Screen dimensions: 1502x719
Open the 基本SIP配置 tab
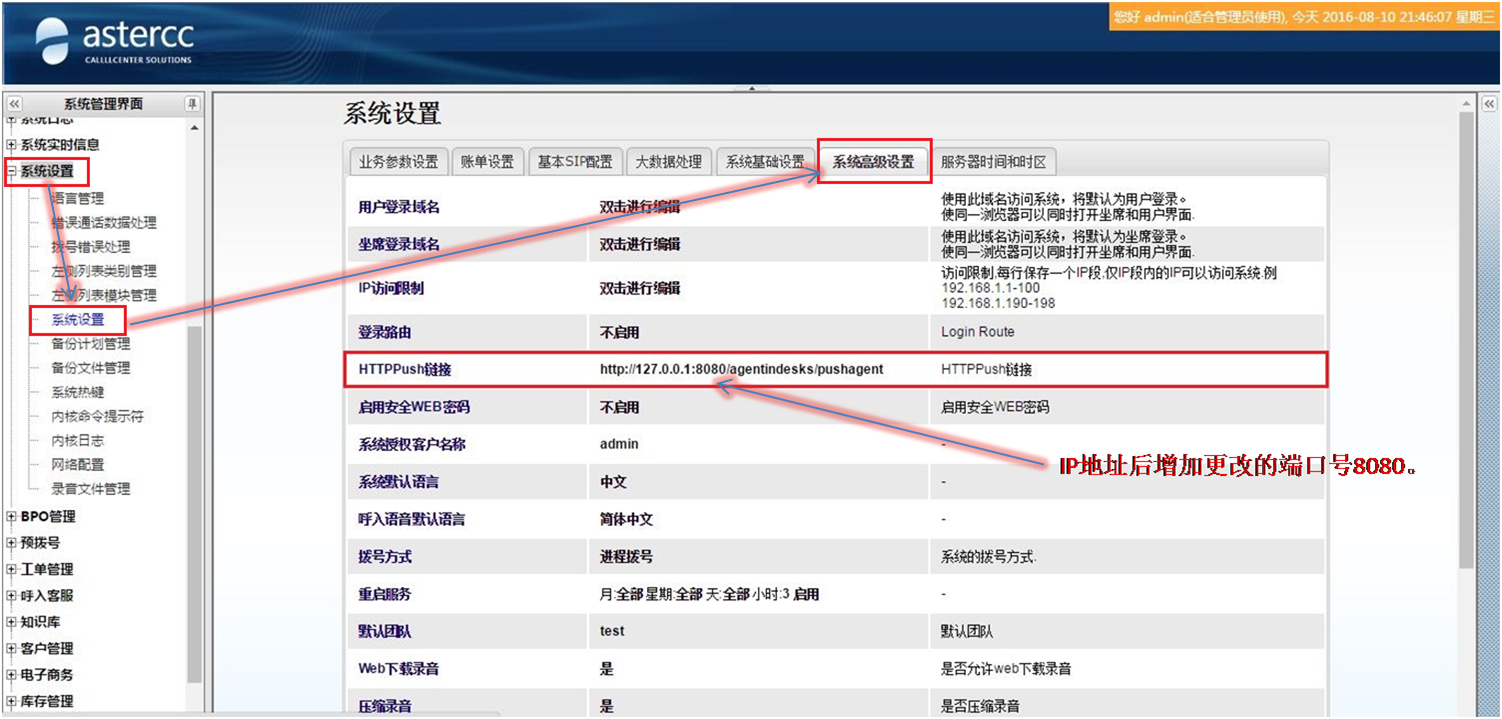pyautogui.click(x=574, y=162)
